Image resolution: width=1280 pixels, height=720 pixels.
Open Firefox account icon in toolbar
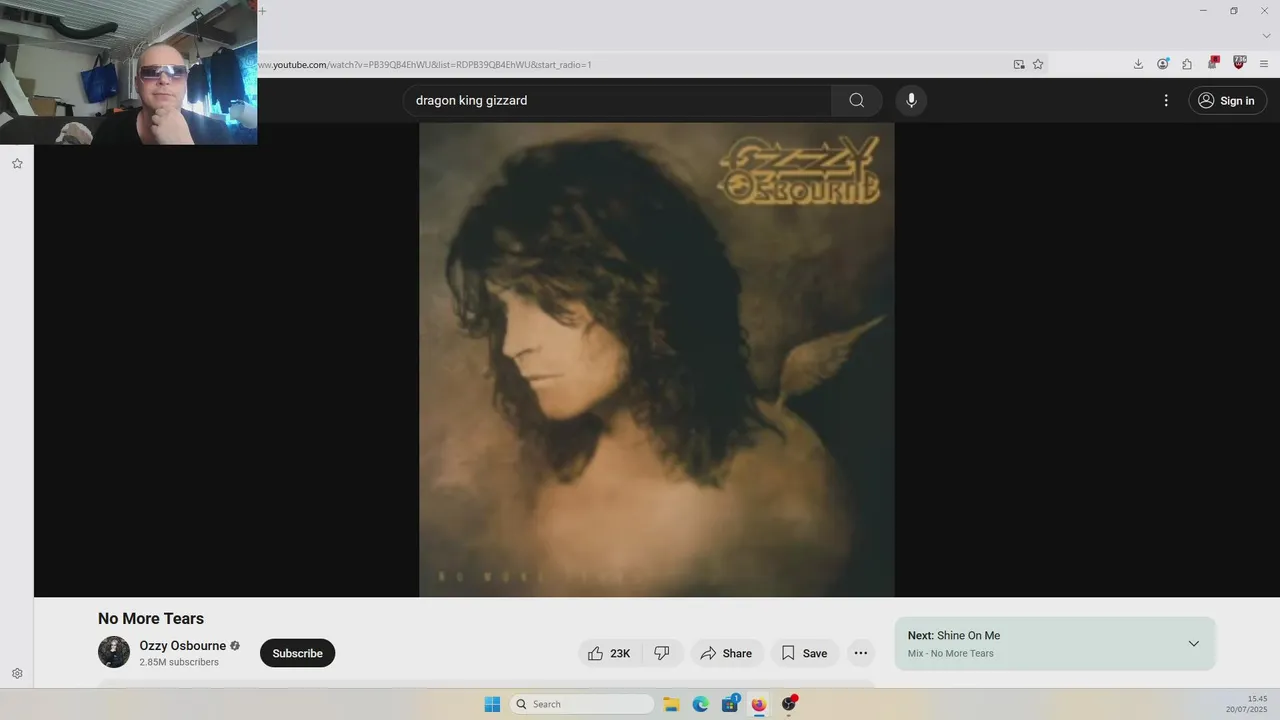pyautogui.click(x=1163, y=64)
